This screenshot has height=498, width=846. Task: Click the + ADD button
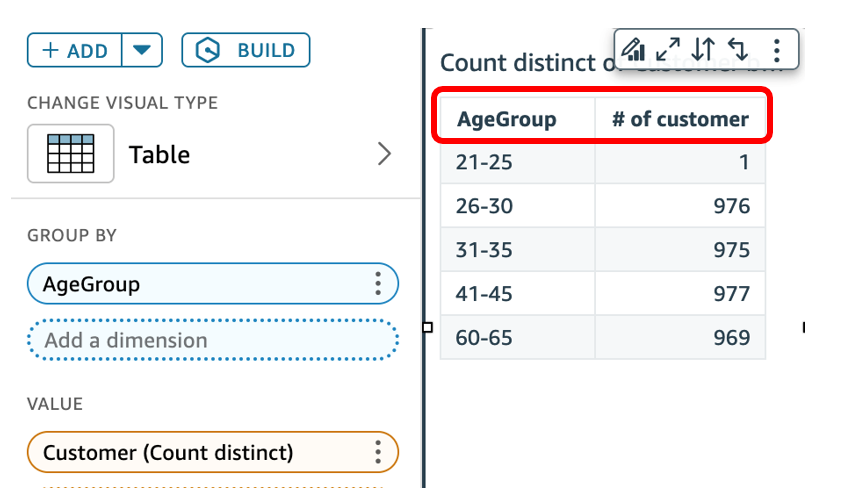click(x=75, y=50)
